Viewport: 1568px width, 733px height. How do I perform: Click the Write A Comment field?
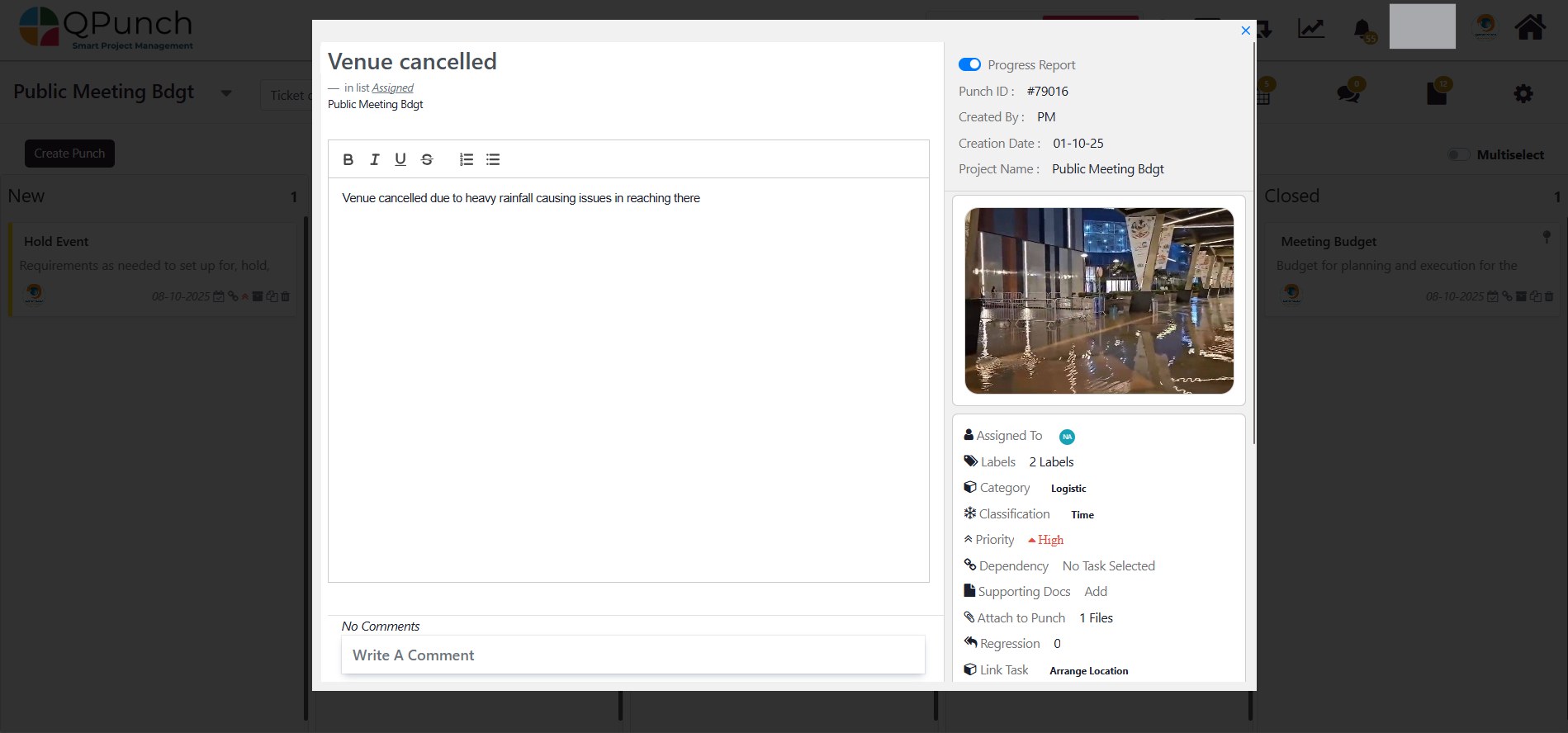click(x=632, y=655)
